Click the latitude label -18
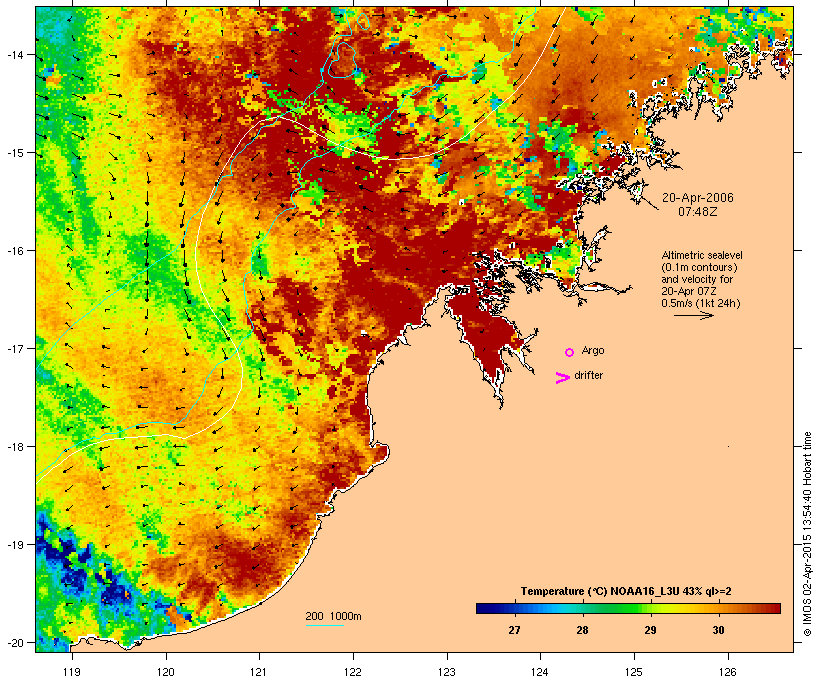Screen dimensions: 820x680 click(14, 447)
